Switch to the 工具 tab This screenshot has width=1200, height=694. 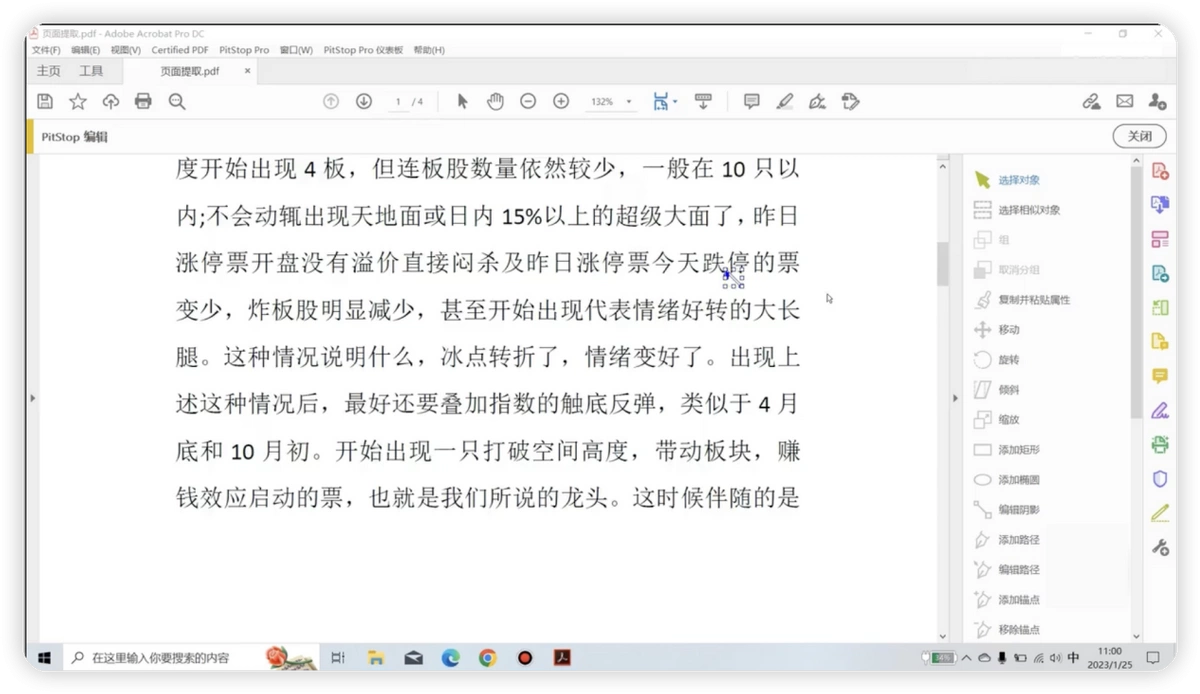click(x=91, y=71)
